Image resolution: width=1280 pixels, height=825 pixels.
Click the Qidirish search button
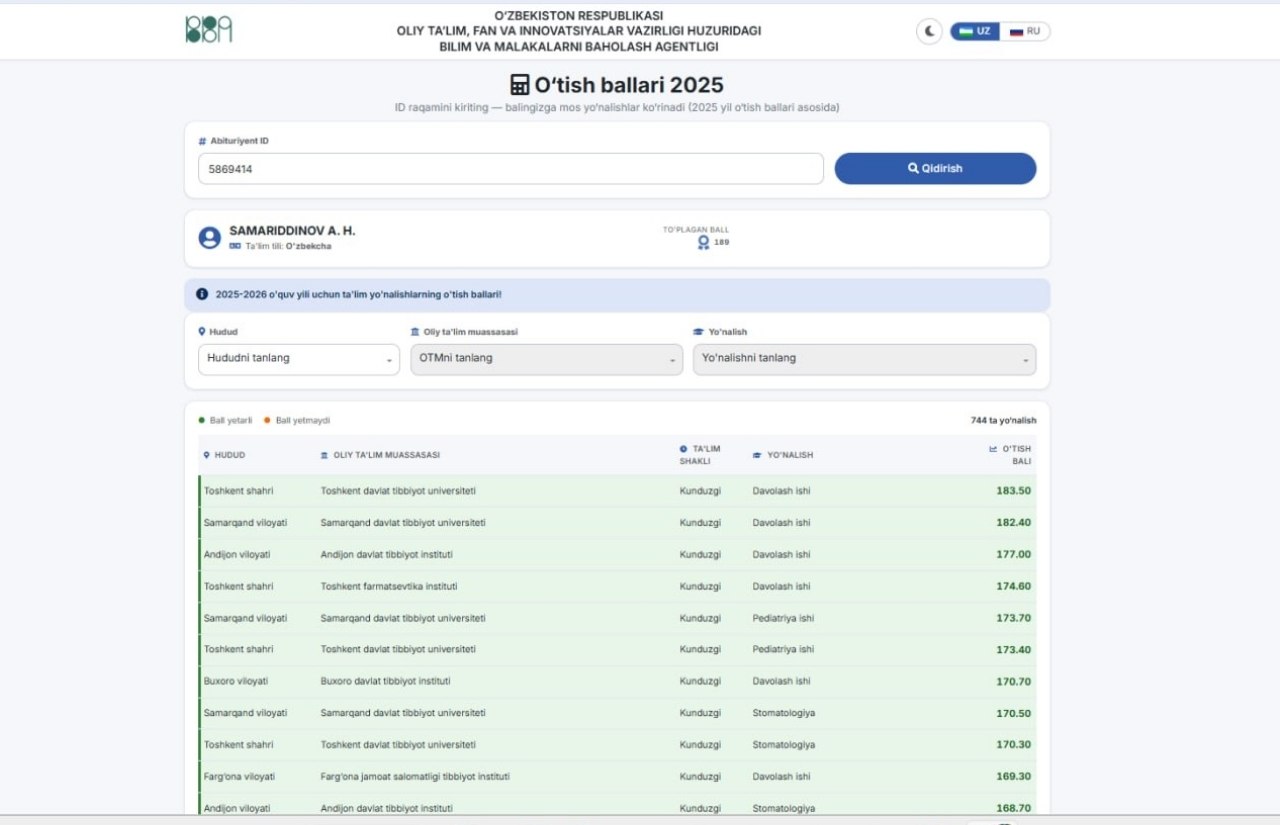coord(935,169)
